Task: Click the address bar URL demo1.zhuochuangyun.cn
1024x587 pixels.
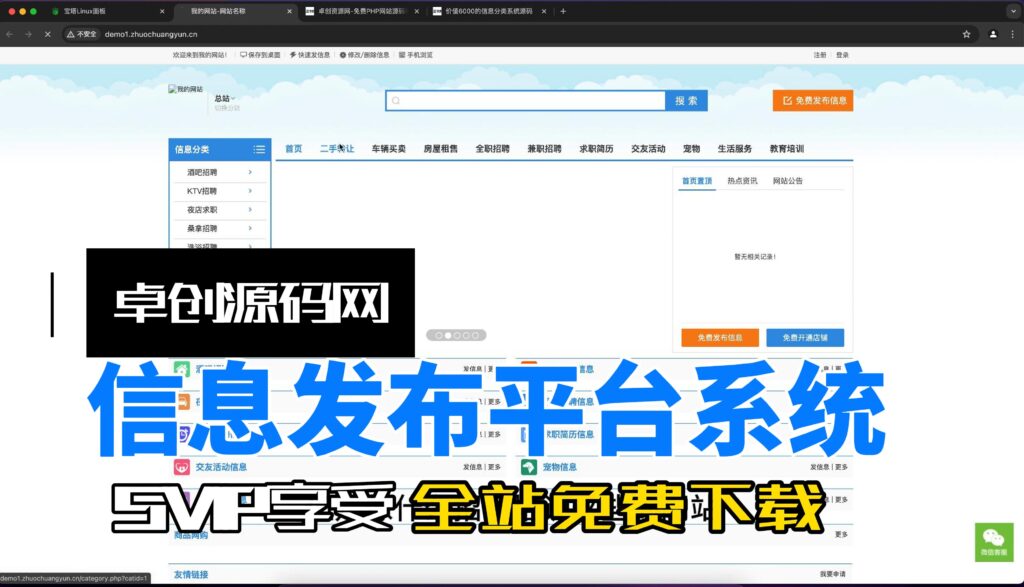Action: click(151, 34)
